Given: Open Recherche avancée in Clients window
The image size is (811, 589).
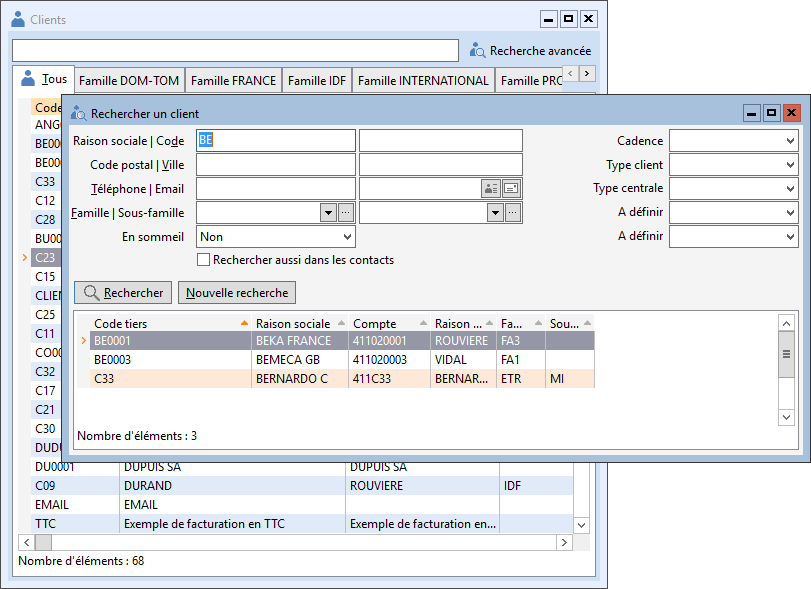Looking at the screenshot, I should [x=531, y=51].
